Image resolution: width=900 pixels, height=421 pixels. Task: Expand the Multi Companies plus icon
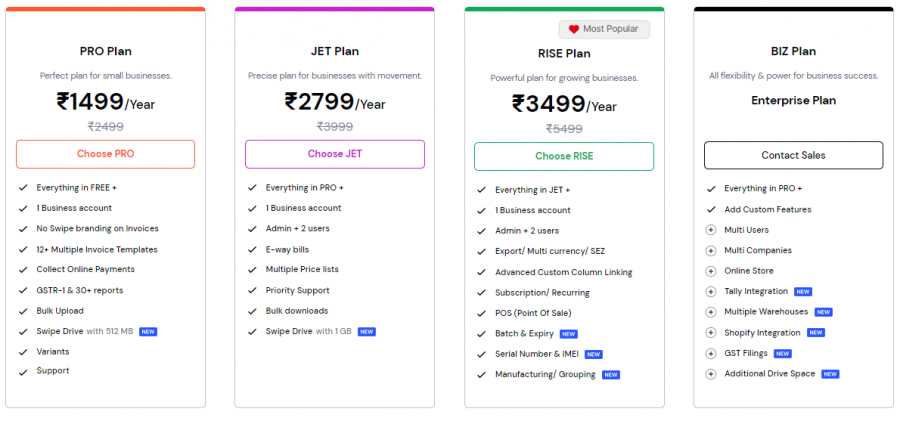[x=711, y=250]
